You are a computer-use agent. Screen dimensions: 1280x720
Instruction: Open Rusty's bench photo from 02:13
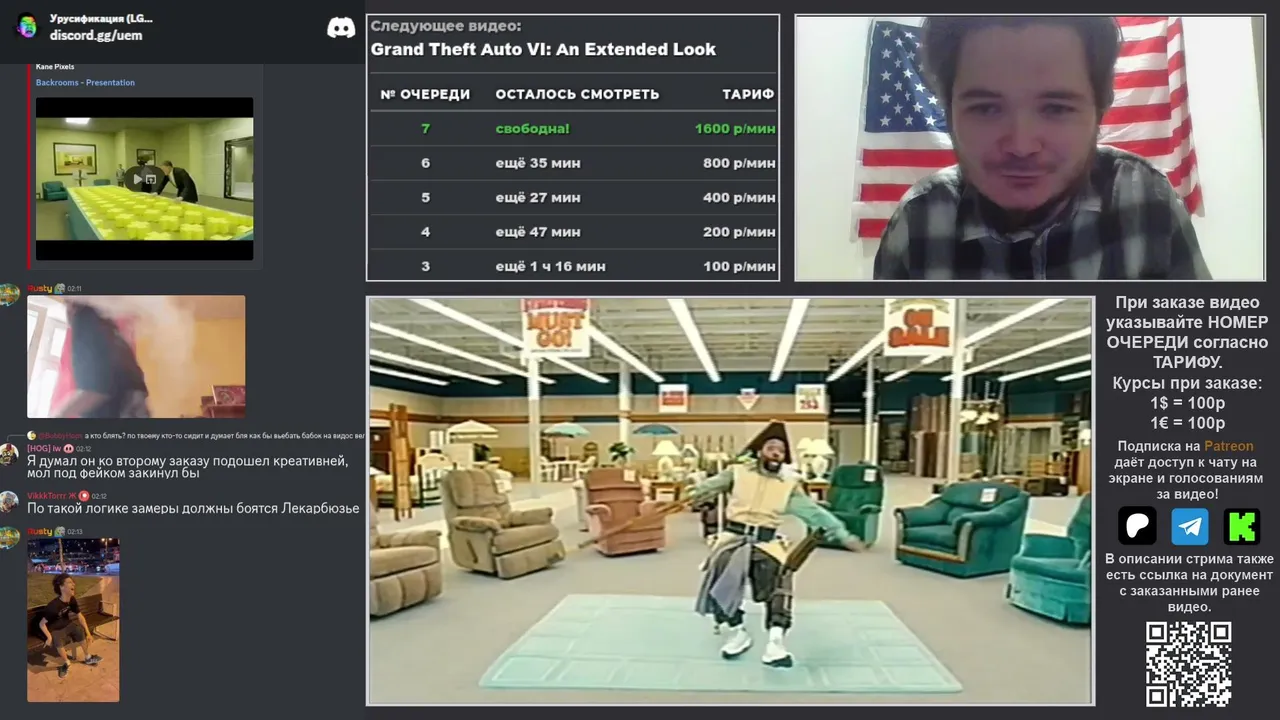tap(73, 620)
